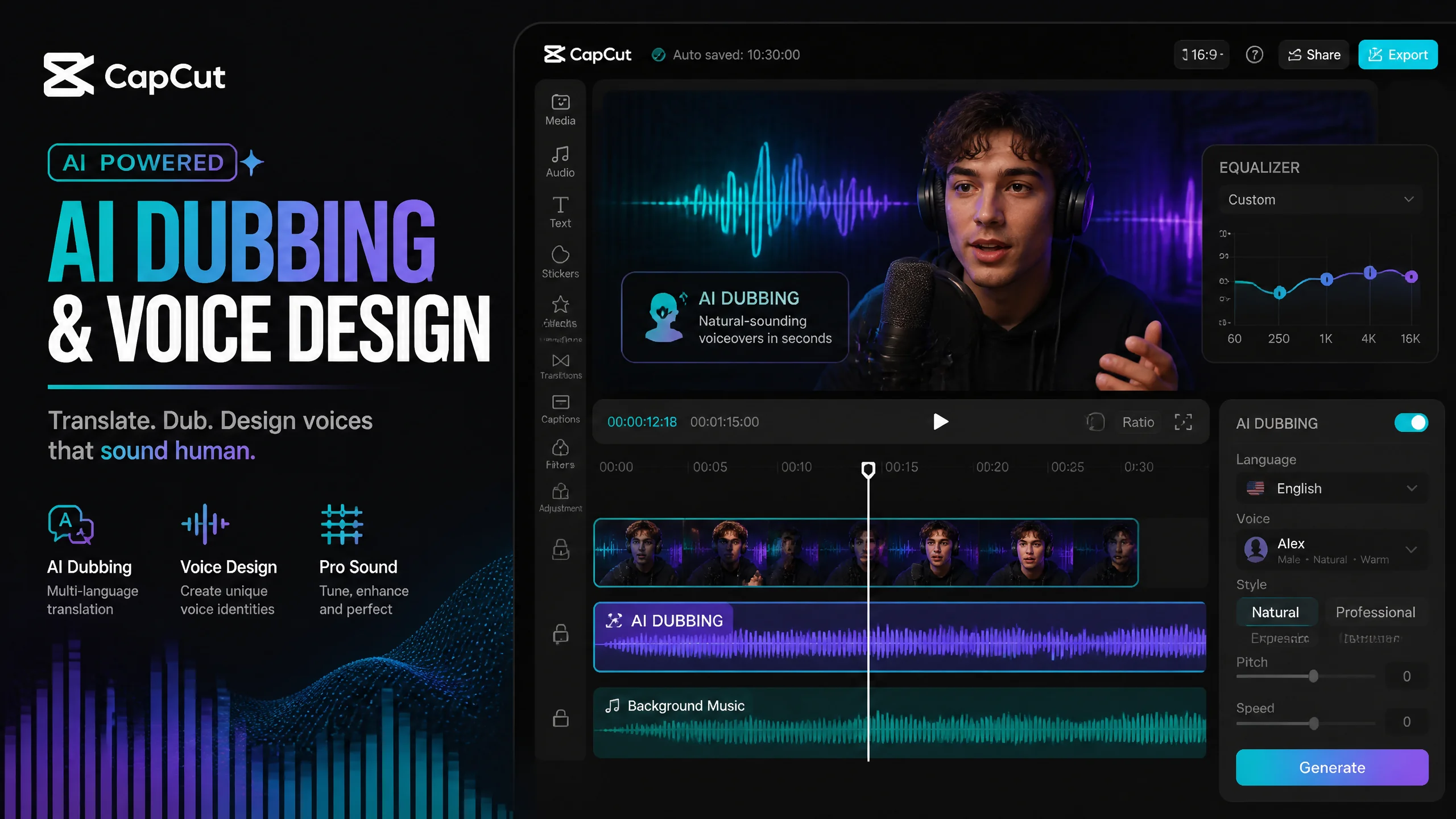The width and height of the screenshot is (1456, 819).
Task: Click the "Male • Natural • Warm" voice description
Action: pos(1333,560)
